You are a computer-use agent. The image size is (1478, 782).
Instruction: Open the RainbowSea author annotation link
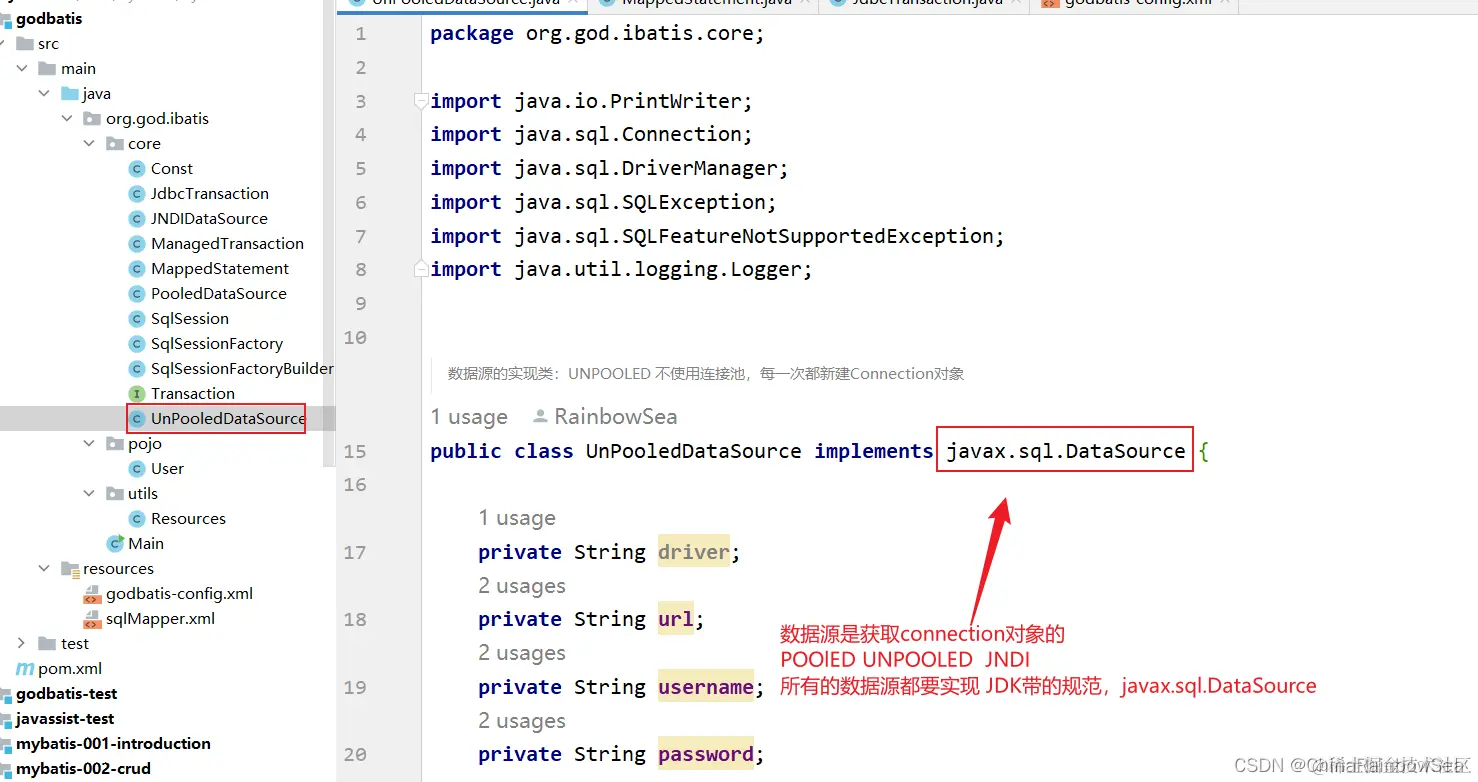[615, 417]
